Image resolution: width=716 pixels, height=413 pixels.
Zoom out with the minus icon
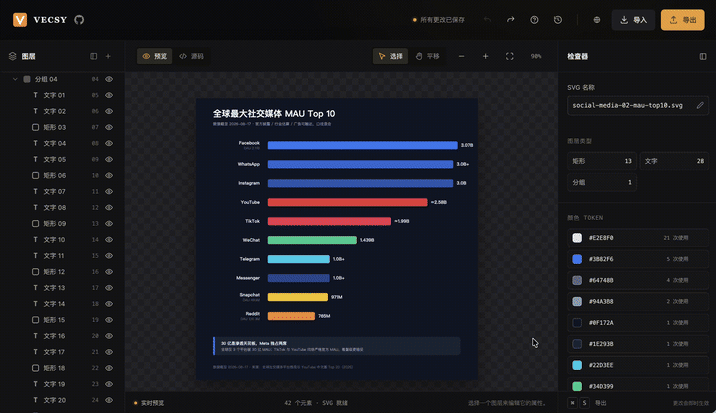point(462,56)
